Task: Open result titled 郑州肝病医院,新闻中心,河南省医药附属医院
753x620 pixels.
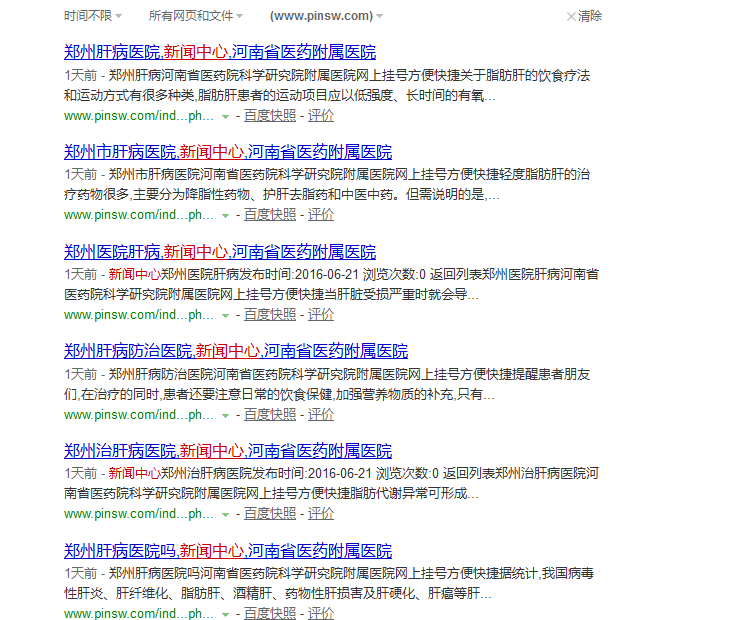Action: [220, 52]
